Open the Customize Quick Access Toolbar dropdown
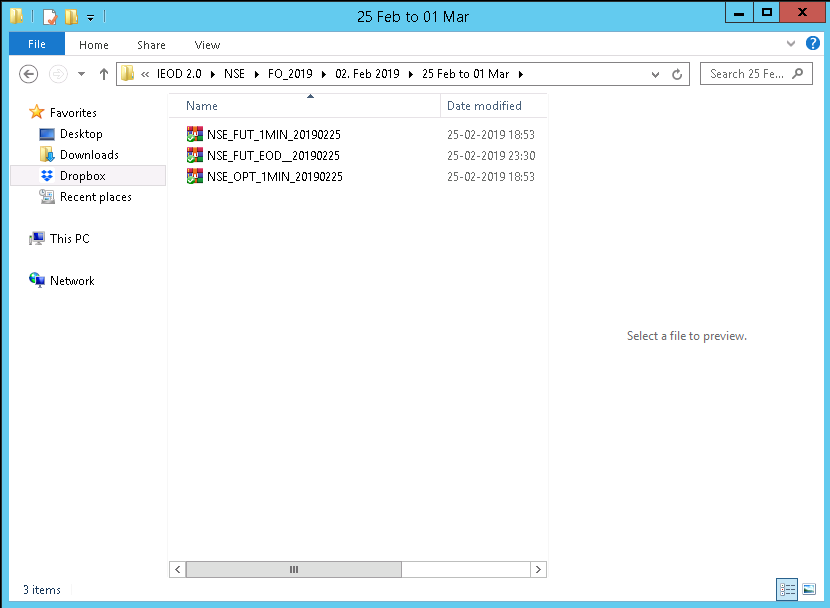Screen dimensions: 830x608 (x=91, y=17)
